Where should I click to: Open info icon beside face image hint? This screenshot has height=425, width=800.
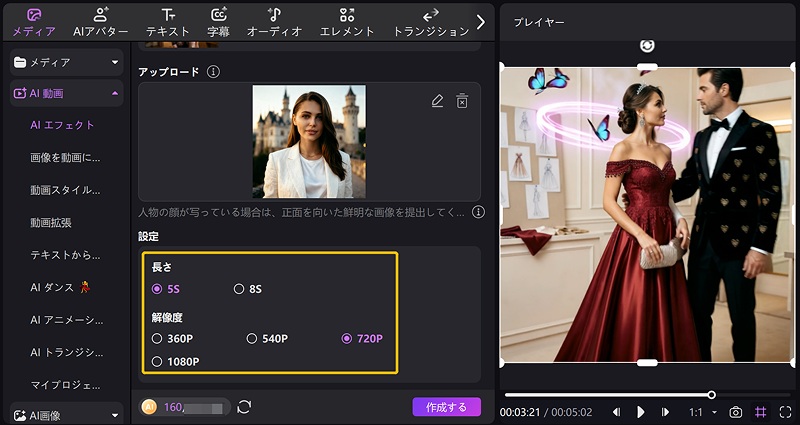[x=478, y=212]
